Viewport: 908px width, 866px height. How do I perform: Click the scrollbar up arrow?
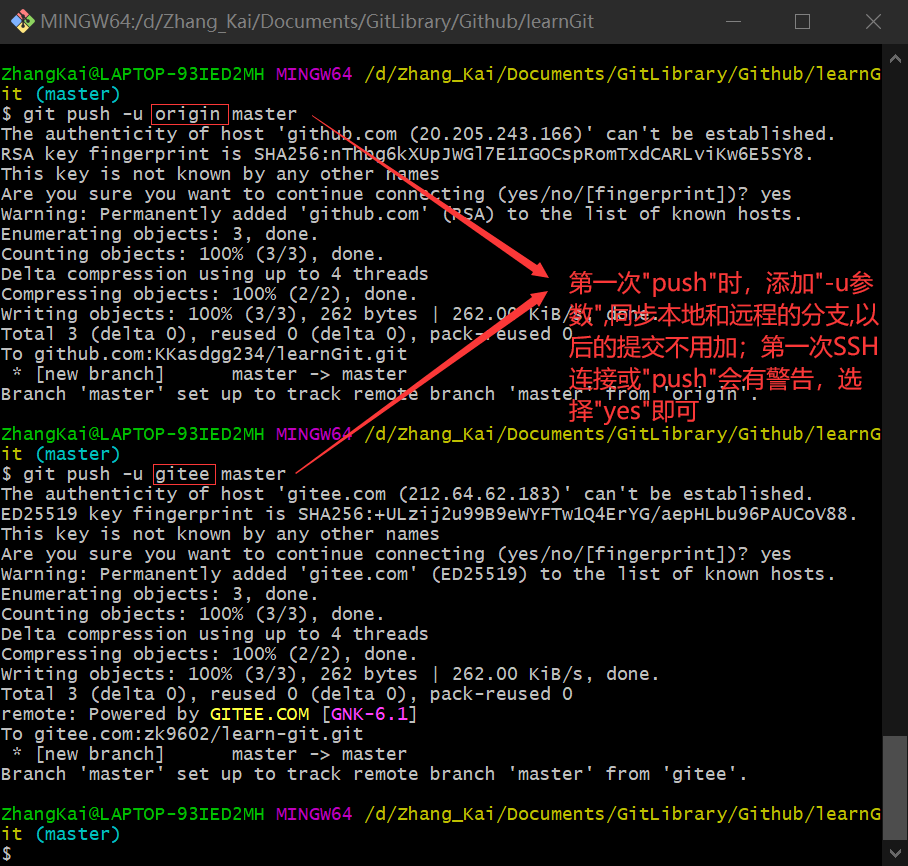click(895, 59)
